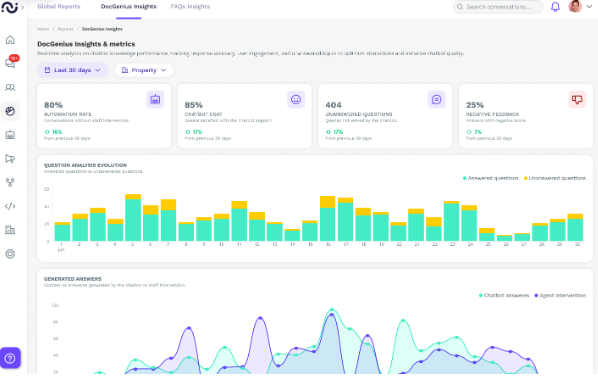598x379 pixels.
Task: Open the contacts people icon
Action: point(10,87)
